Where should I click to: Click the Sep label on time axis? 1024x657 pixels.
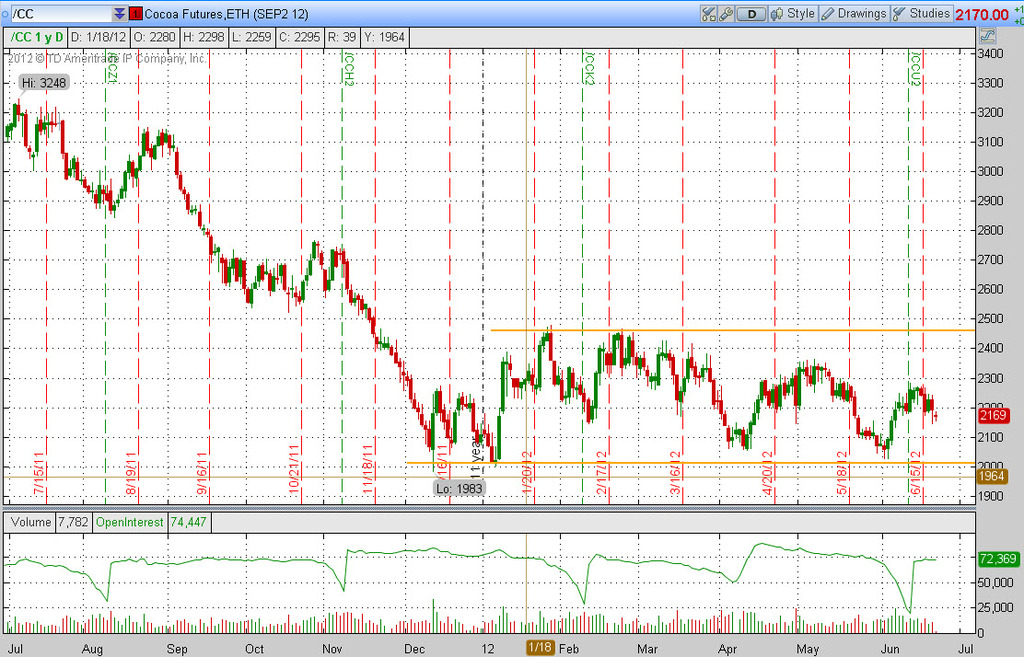point(177,649)
